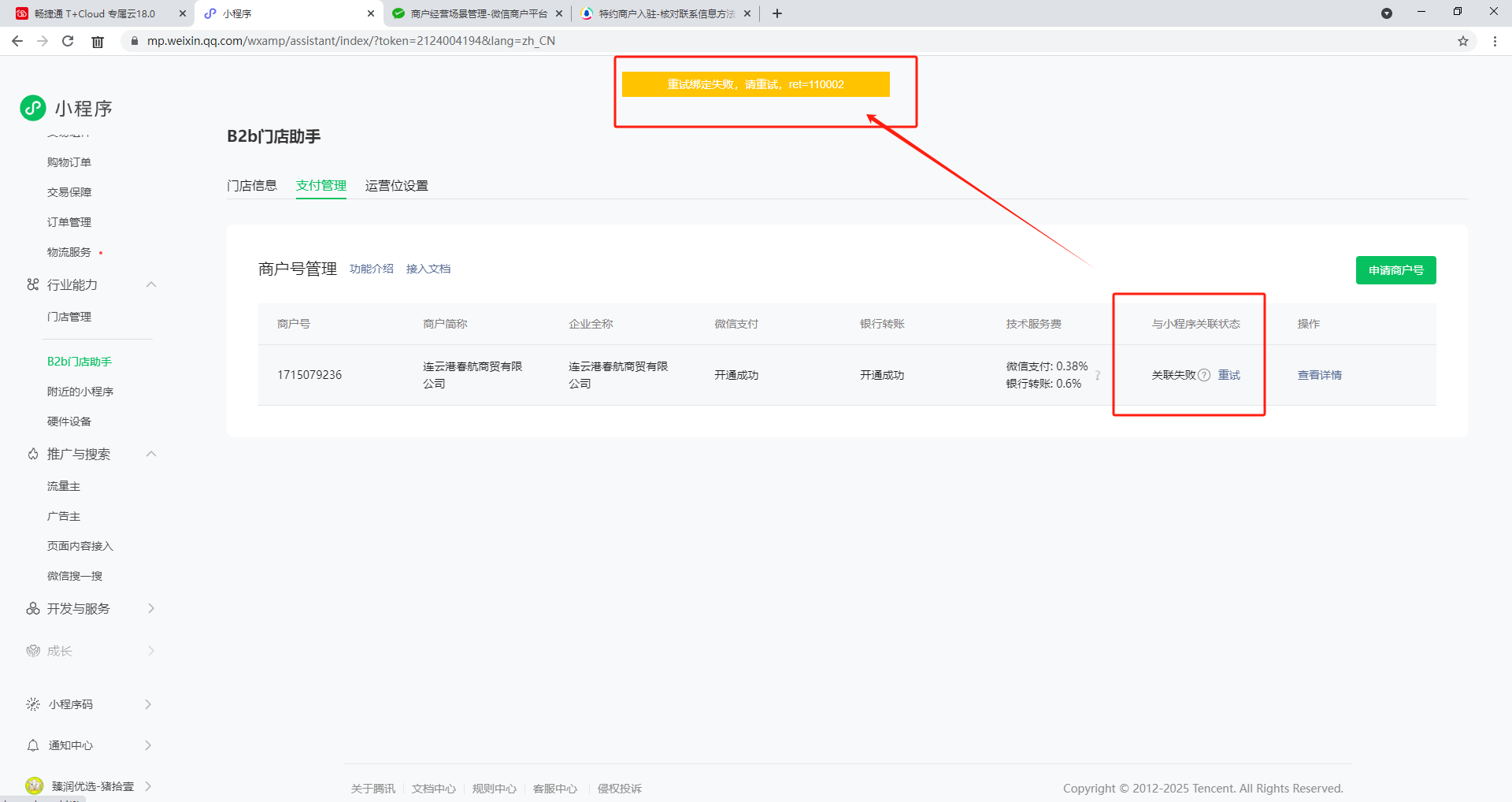The image size is (1512, 802).
Task: Click the 关于腾讯 footer link
Action: click(x=373, y=789)
